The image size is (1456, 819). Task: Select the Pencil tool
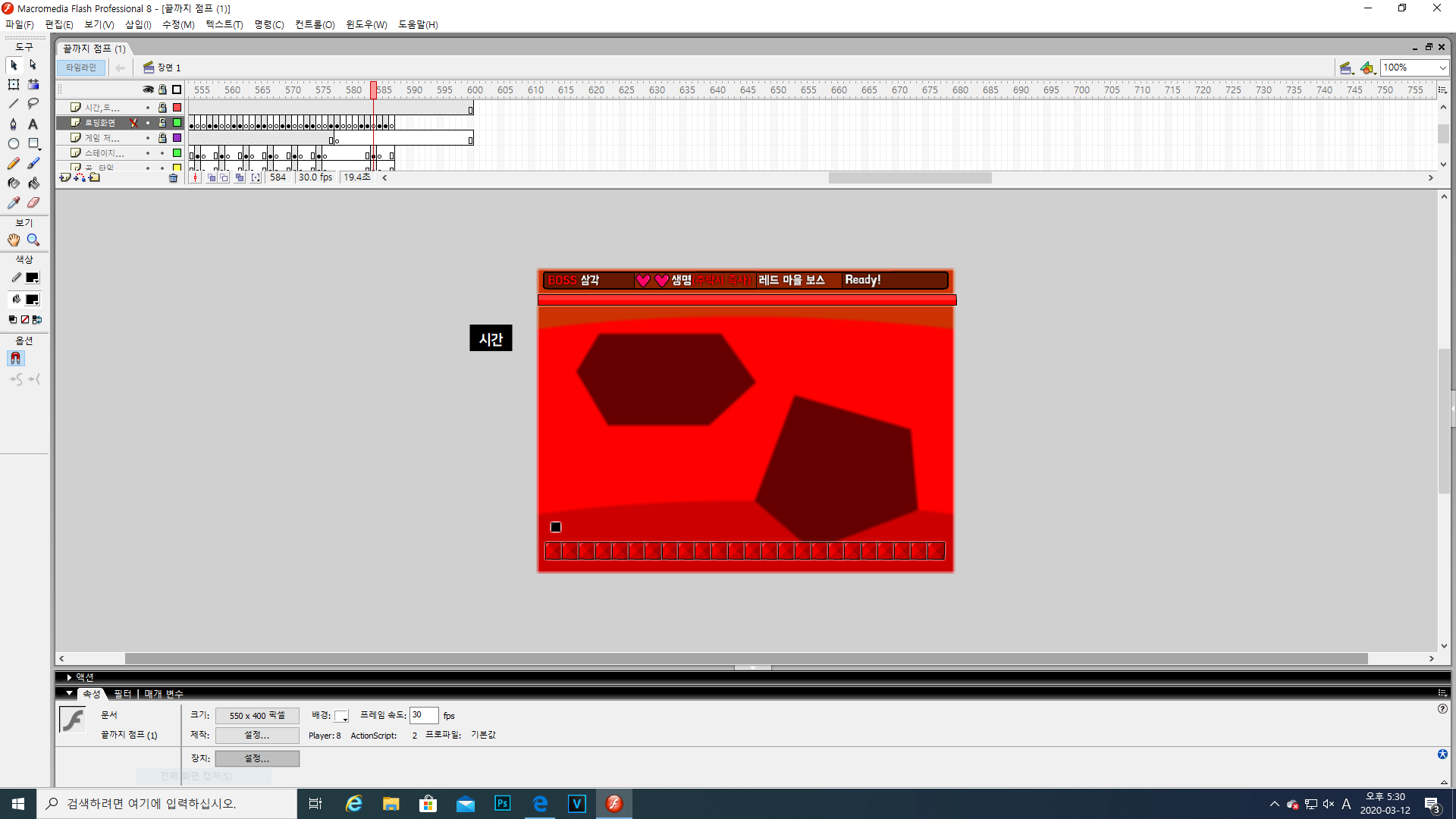point(14,163)
